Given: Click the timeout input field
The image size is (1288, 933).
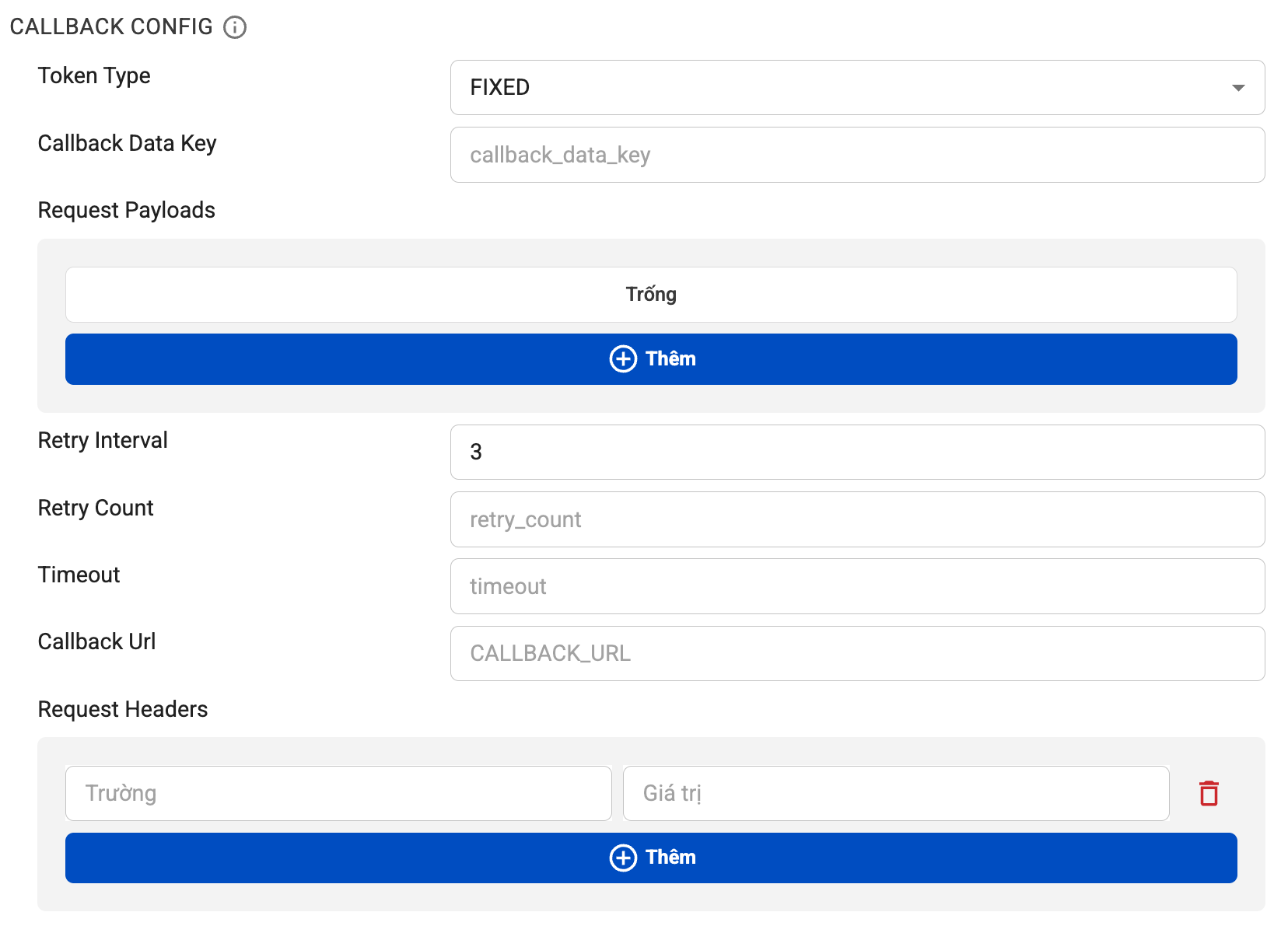Looking at the screenshot, I should (x=857, y=586).
